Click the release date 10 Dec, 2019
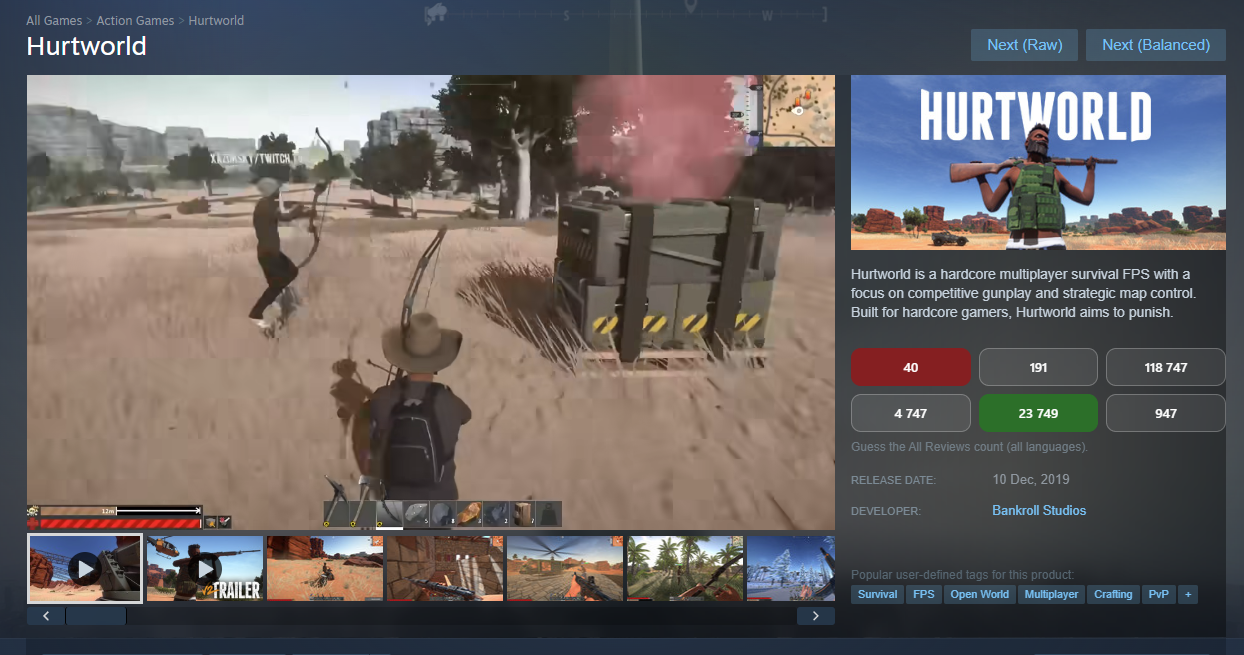Image resolution: width=1244 pixels, height=655 pixels. (x=1031, y=480)
